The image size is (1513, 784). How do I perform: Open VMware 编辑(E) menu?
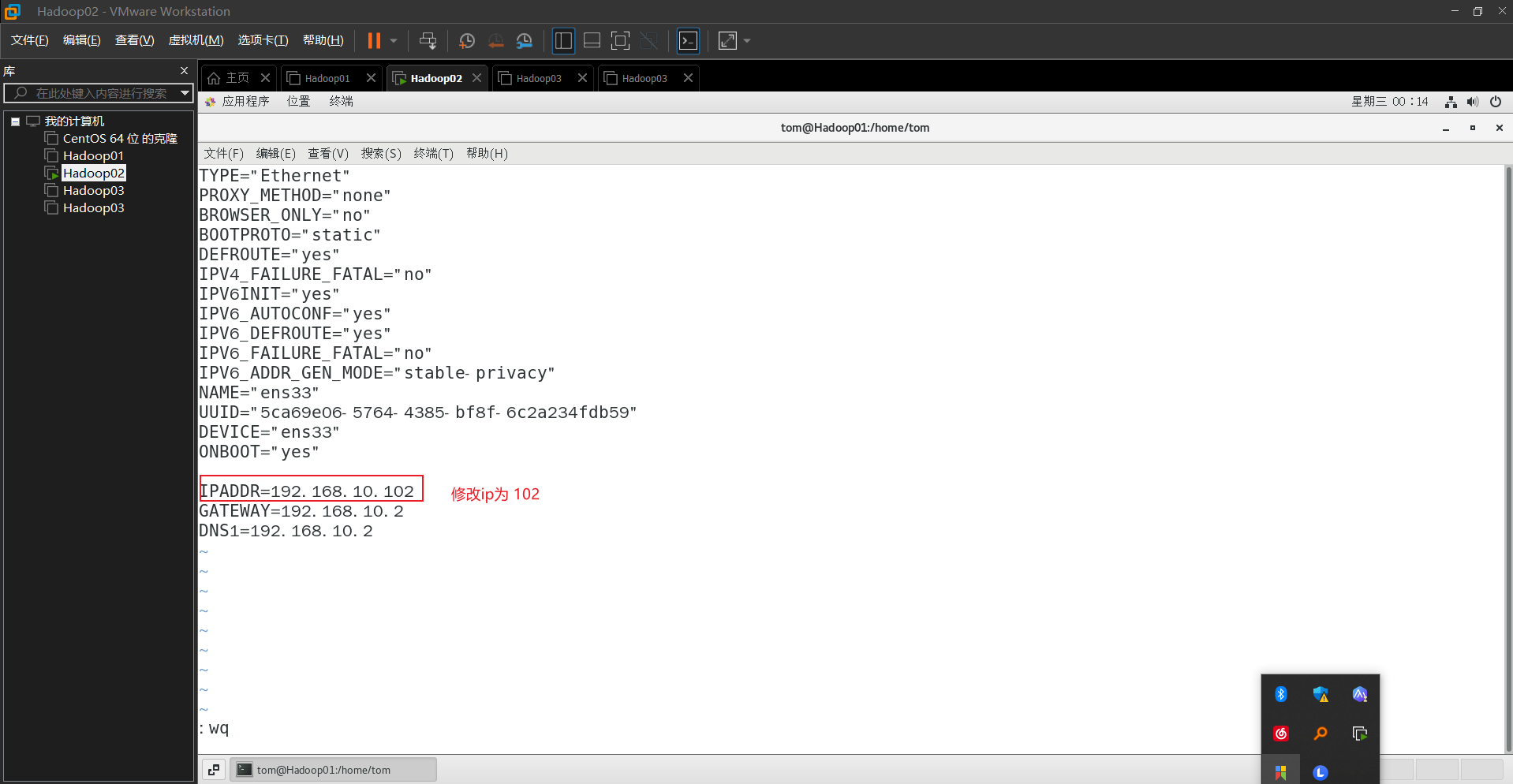81,40
